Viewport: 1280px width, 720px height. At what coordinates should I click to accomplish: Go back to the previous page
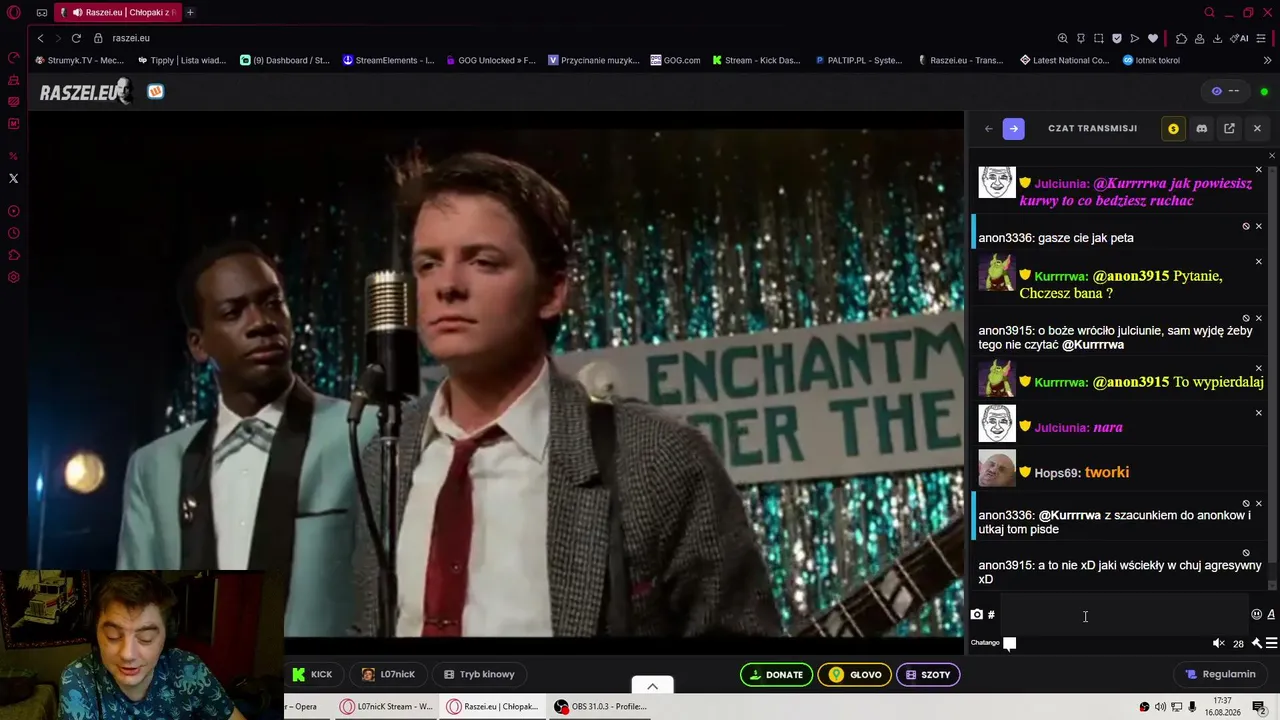40,38
